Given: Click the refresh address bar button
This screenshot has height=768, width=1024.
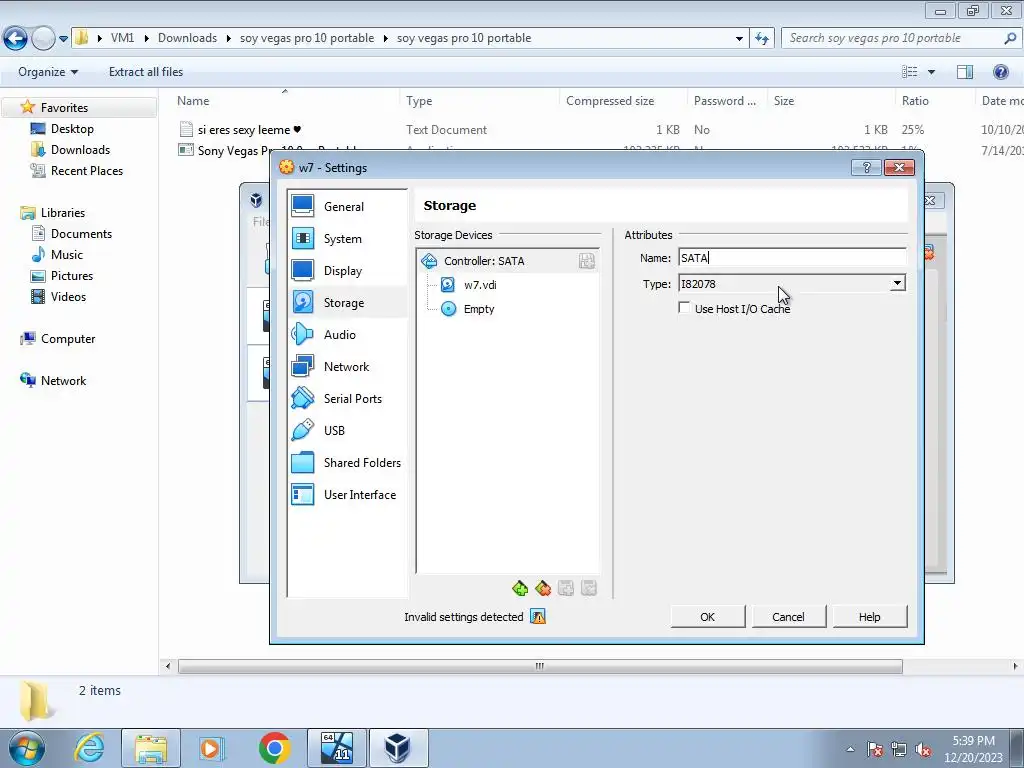Looking at the screenshot, I should pos(761,39).
